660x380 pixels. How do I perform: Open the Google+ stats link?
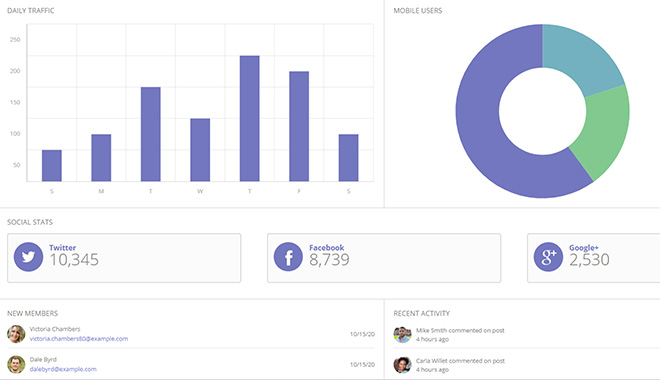(584, 247)
